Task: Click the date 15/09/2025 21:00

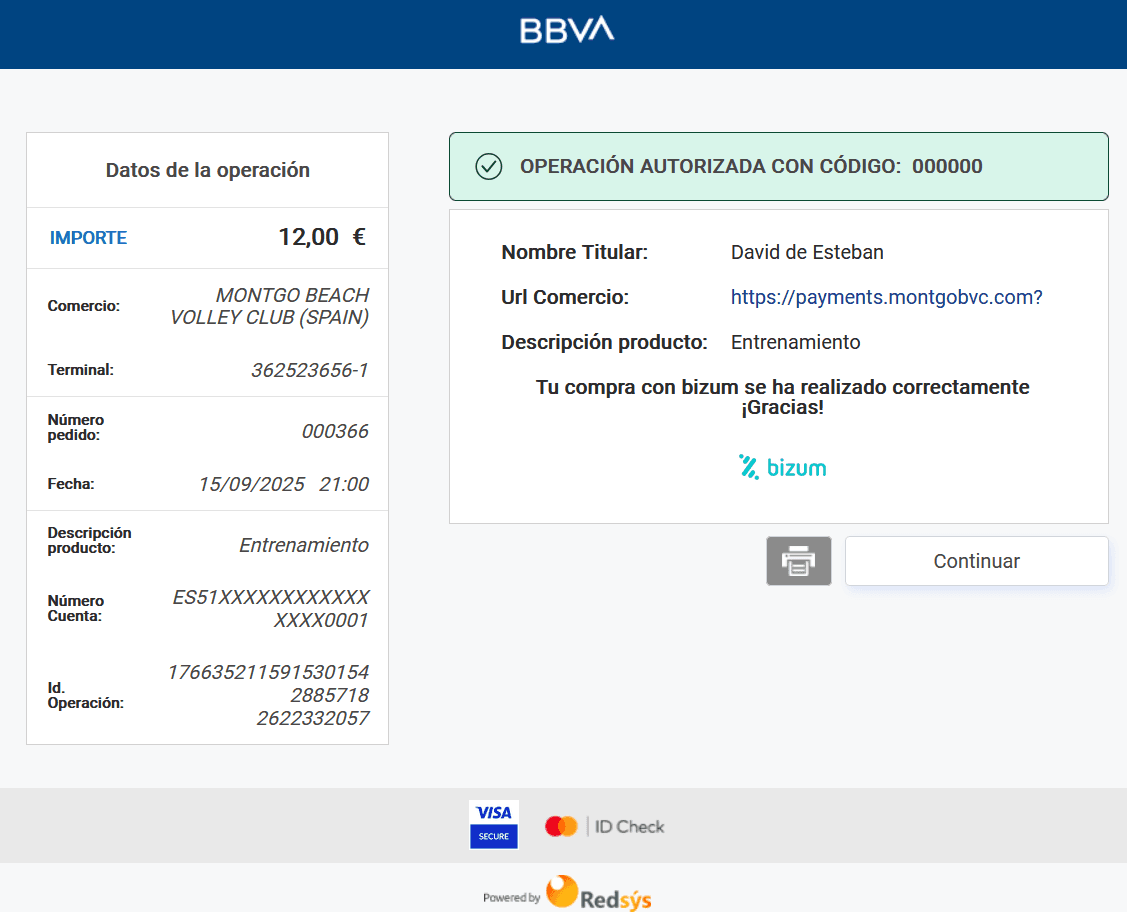Action: click(x=283, y=484)
